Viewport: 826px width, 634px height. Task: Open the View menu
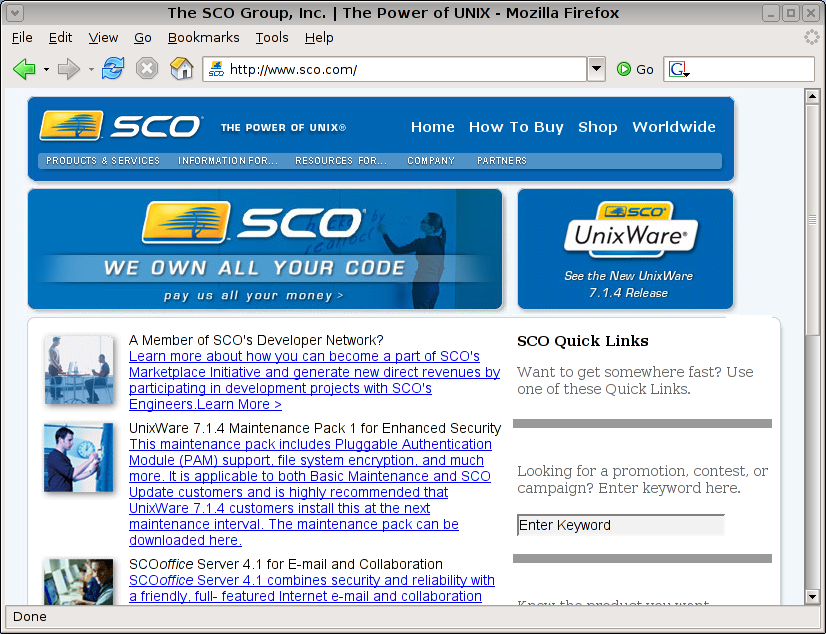[103, 37]
